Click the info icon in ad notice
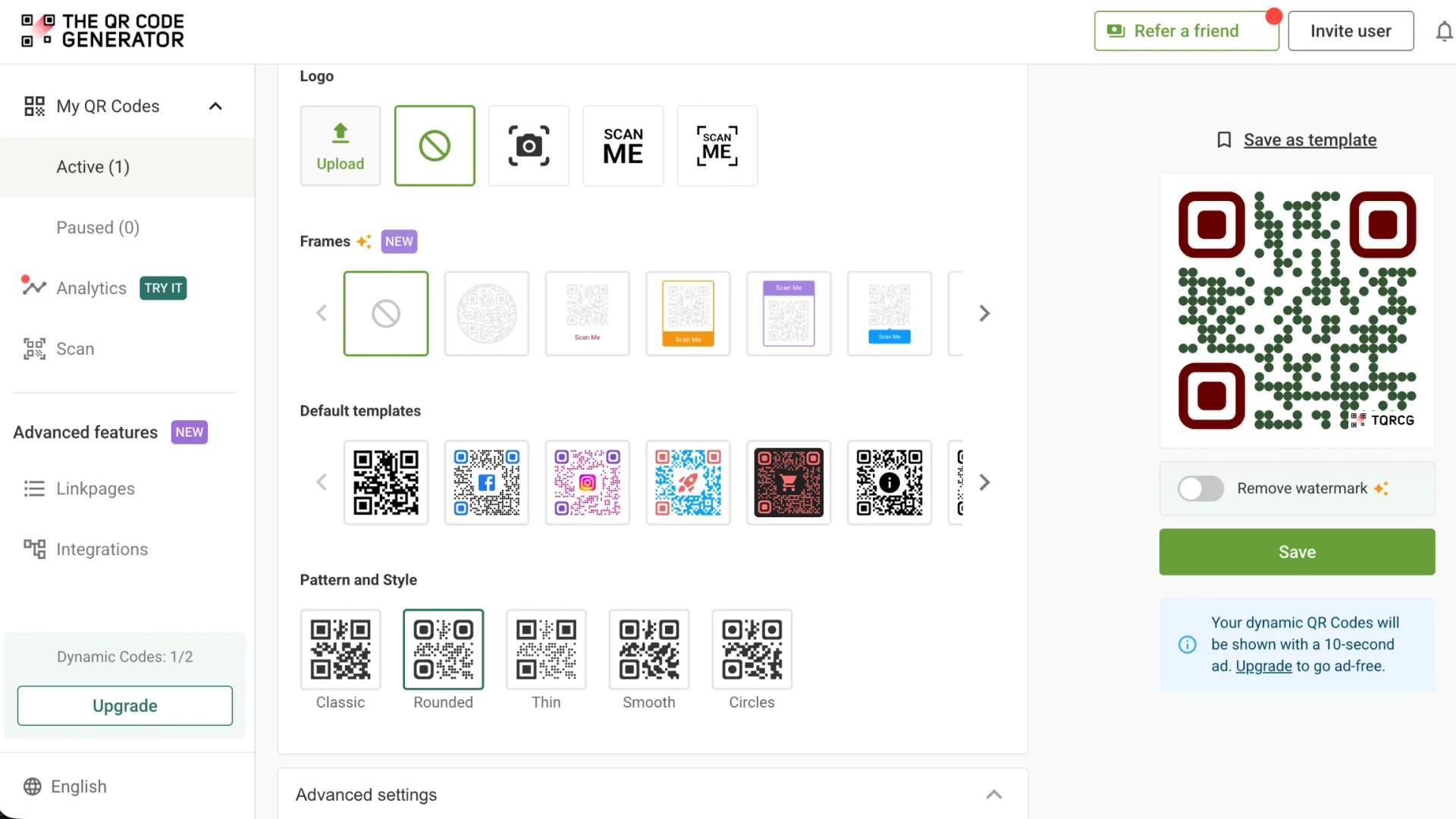The height and width of the screenshot is (819, 1456). click(1188, 645)
